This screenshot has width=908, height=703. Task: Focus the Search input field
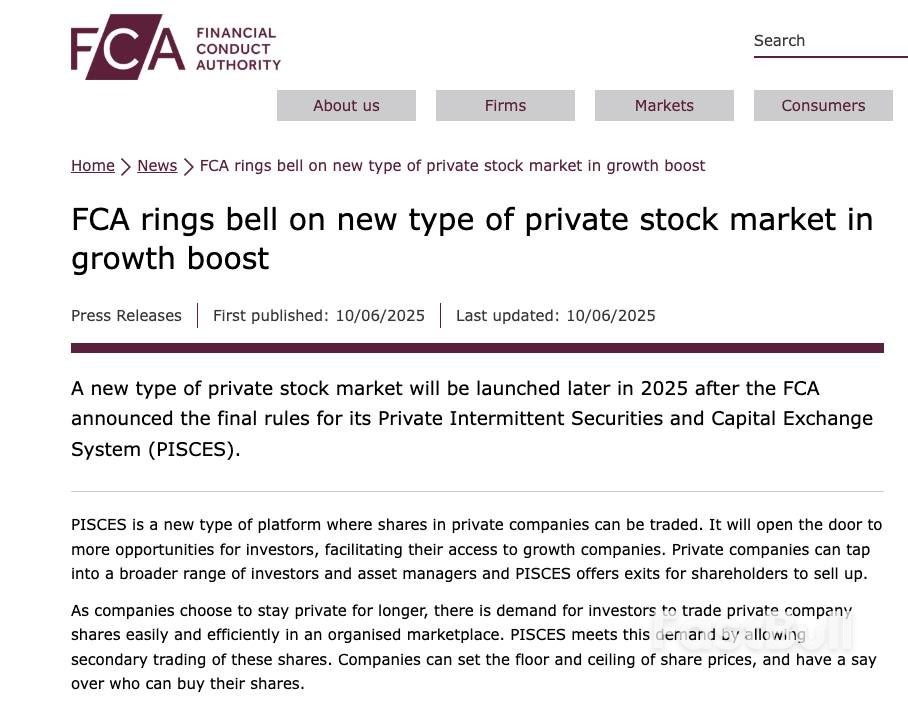[830, 41]
